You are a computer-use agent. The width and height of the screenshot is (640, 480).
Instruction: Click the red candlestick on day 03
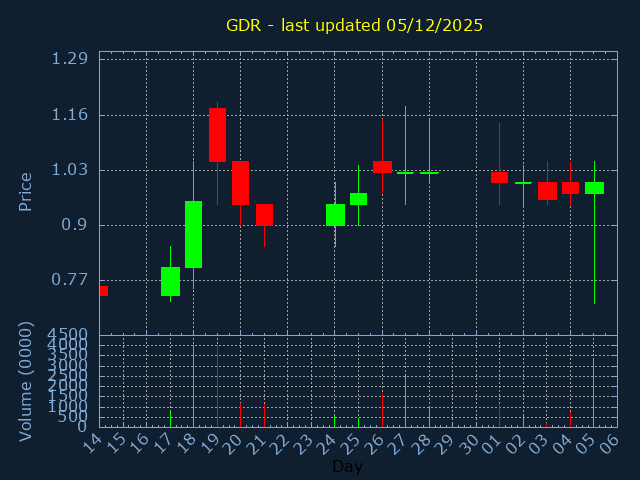coord(547,190)
